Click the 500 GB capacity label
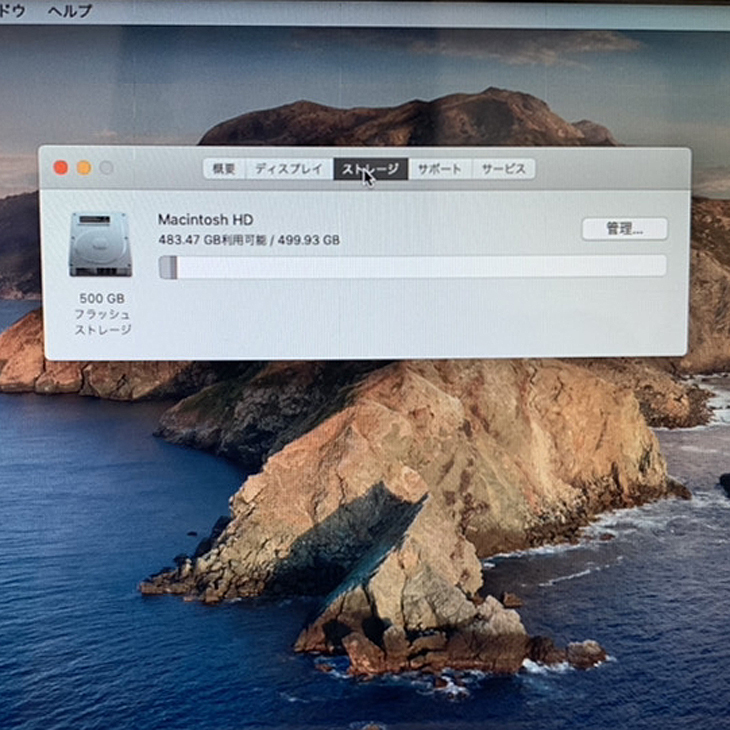730x730 pixels. [100, 298]
